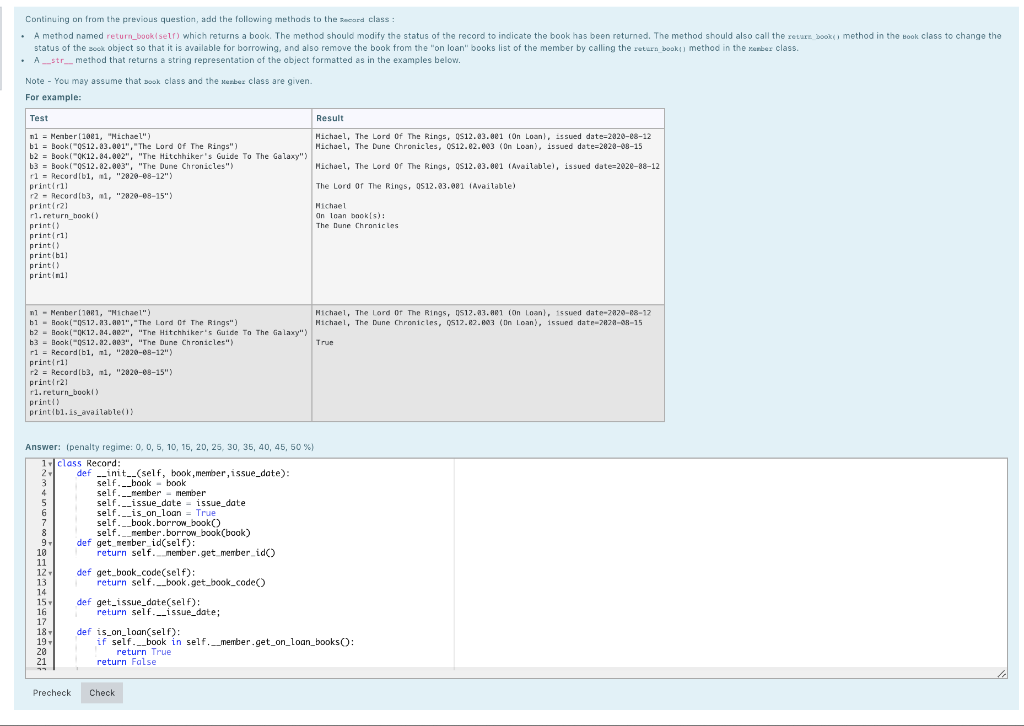Click the first example test code cell
Image resolution: width=1024 pixels, height=726 pixels.
168,216
